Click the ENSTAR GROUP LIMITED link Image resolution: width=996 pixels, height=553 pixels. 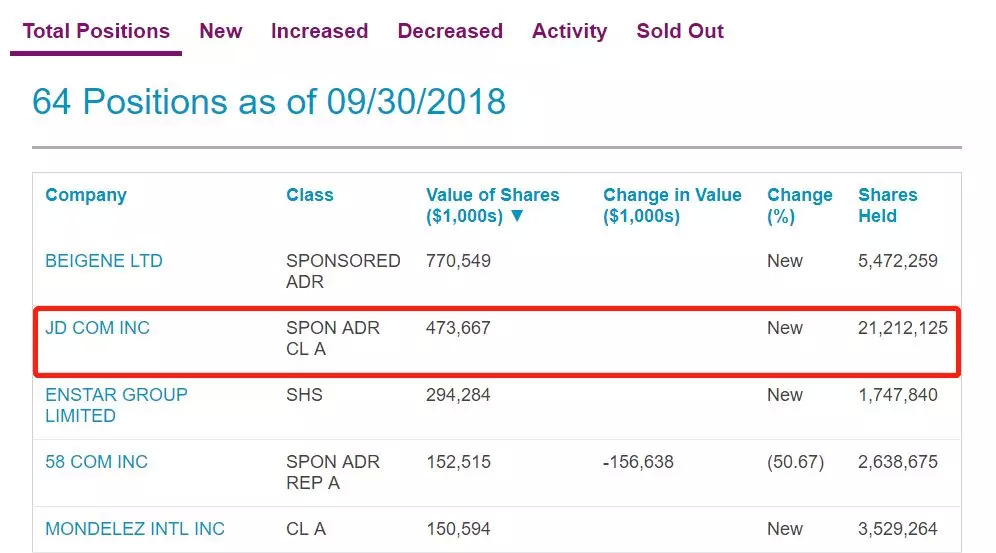coord(116,405)
